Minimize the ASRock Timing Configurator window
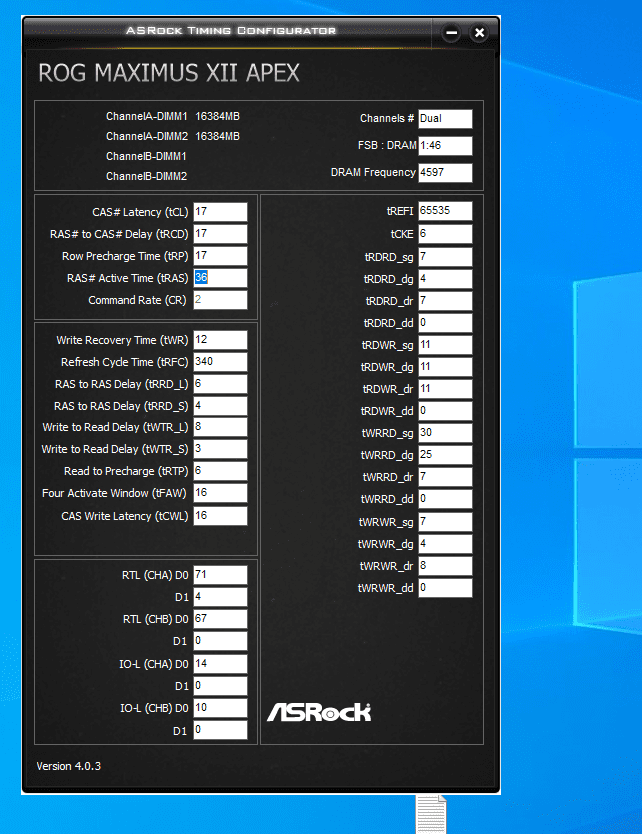This screenshot has height=834, width=642. [451, 33]
